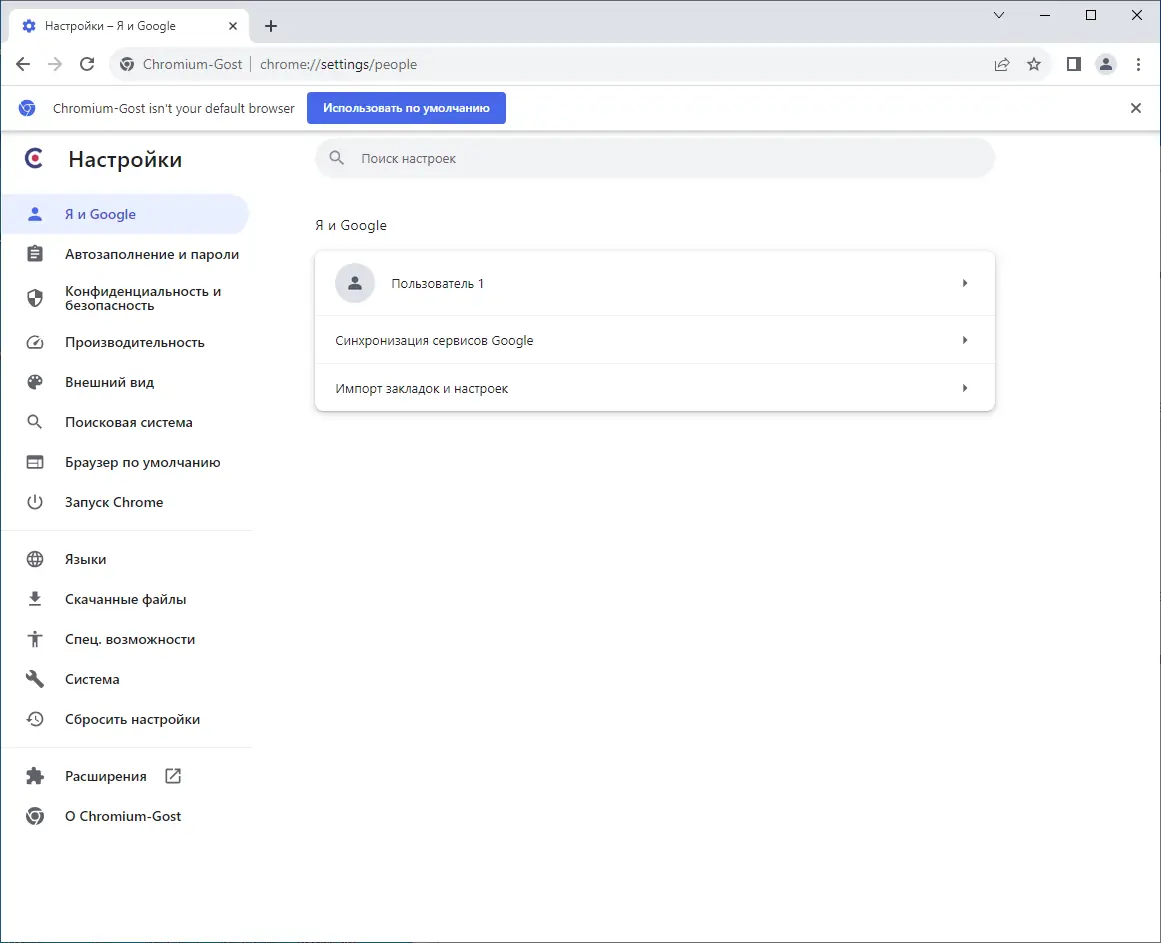Click the Расширения label in sidebar
Viewport: 1161px width, 943px height.
pyautogui.click(x=106, y=776)
